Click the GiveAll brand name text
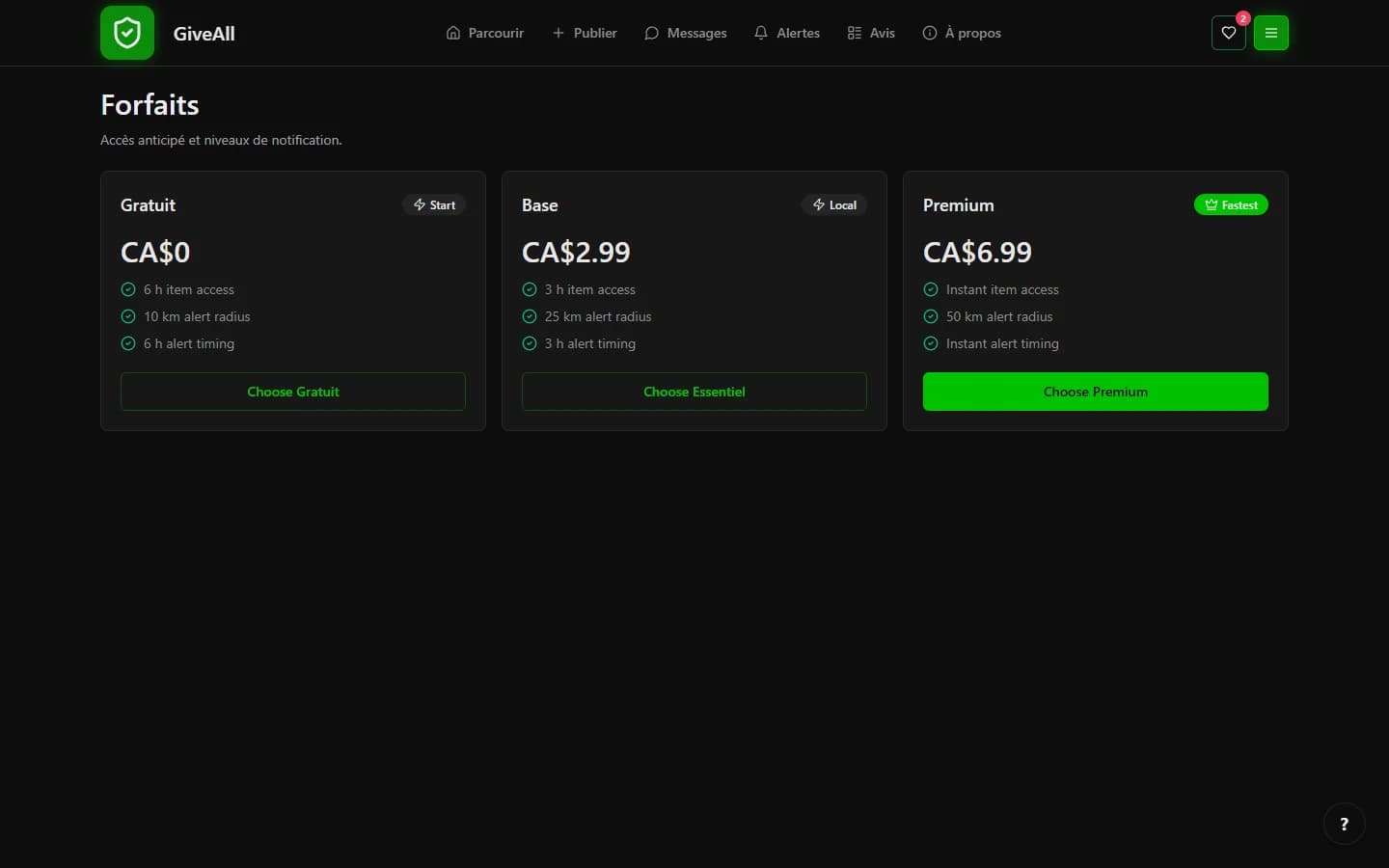The width and height of the screenshot is (1389, 868). pyautogui.click(x=204, y=33)
